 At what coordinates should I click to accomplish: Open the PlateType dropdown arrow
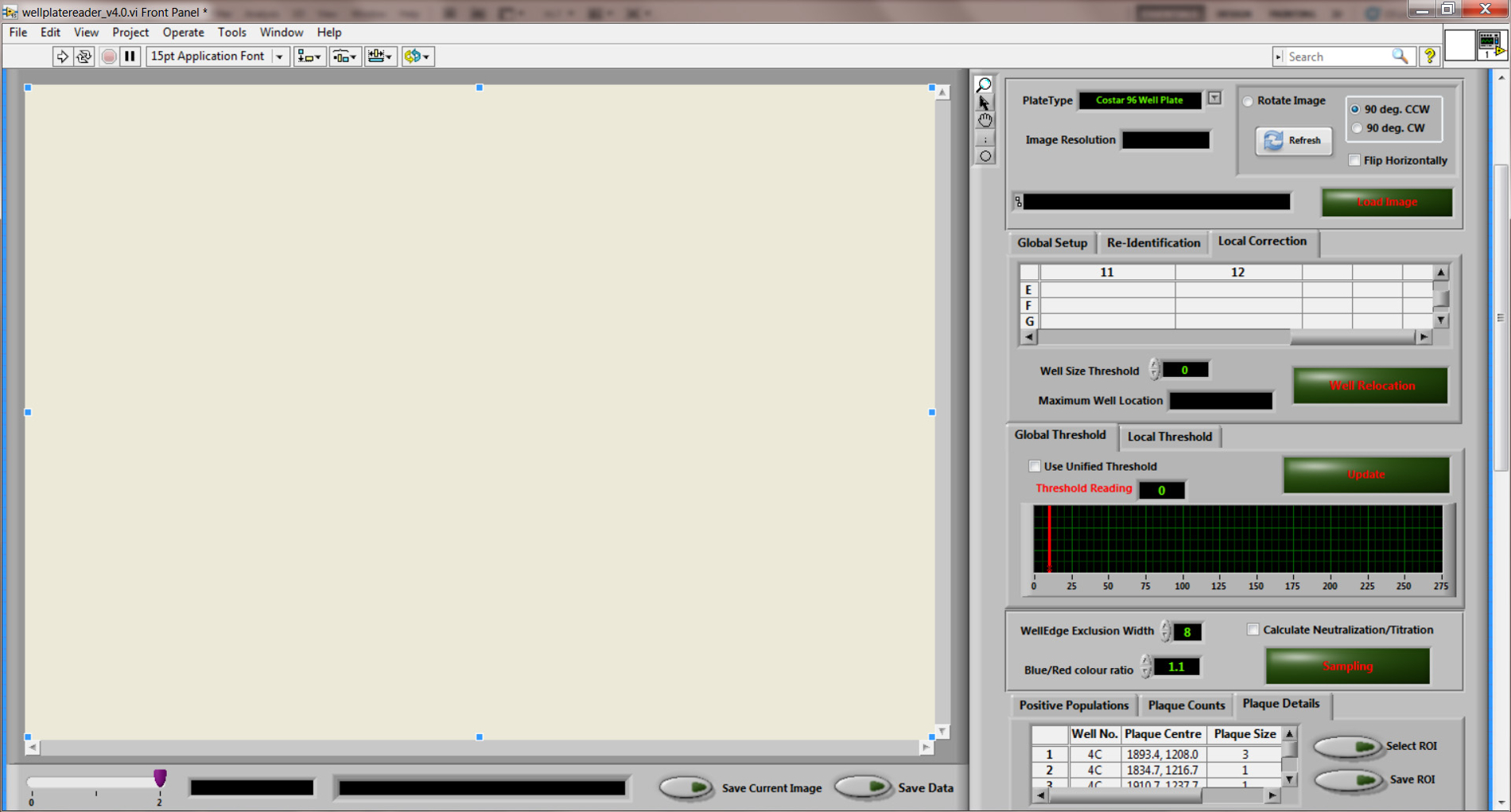pos(1214,99)
